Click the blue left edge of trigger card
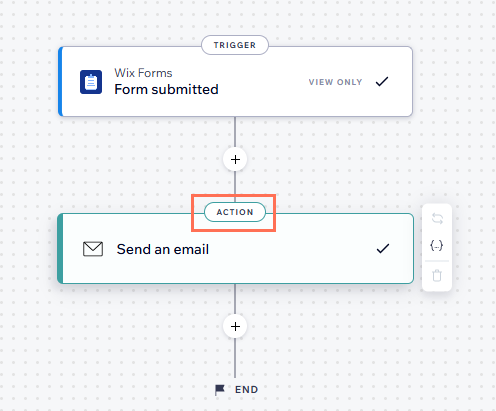The image size is (496, 411). point(60,82)
